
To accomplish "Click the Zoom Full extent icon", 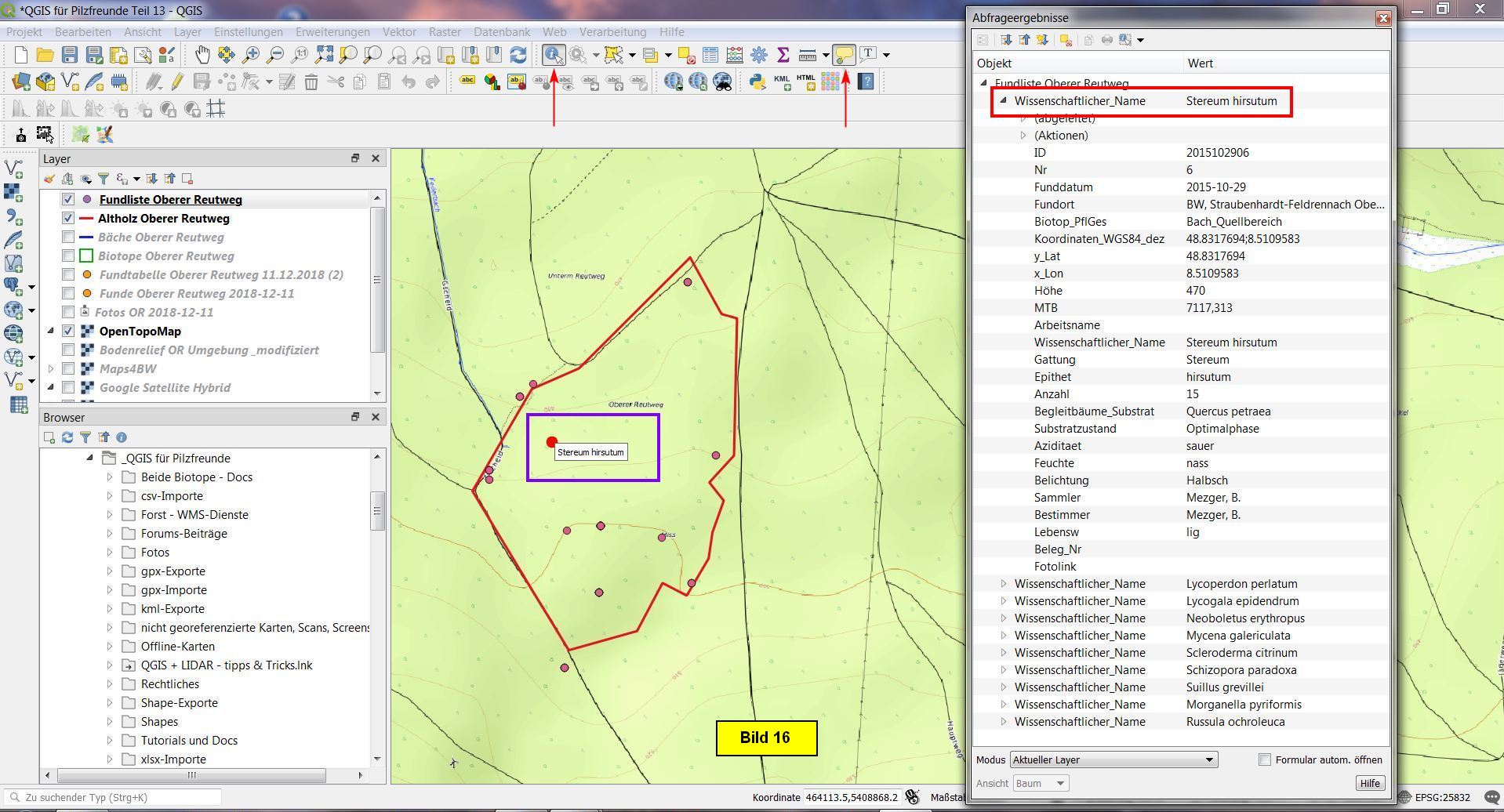I will (324, 55).
